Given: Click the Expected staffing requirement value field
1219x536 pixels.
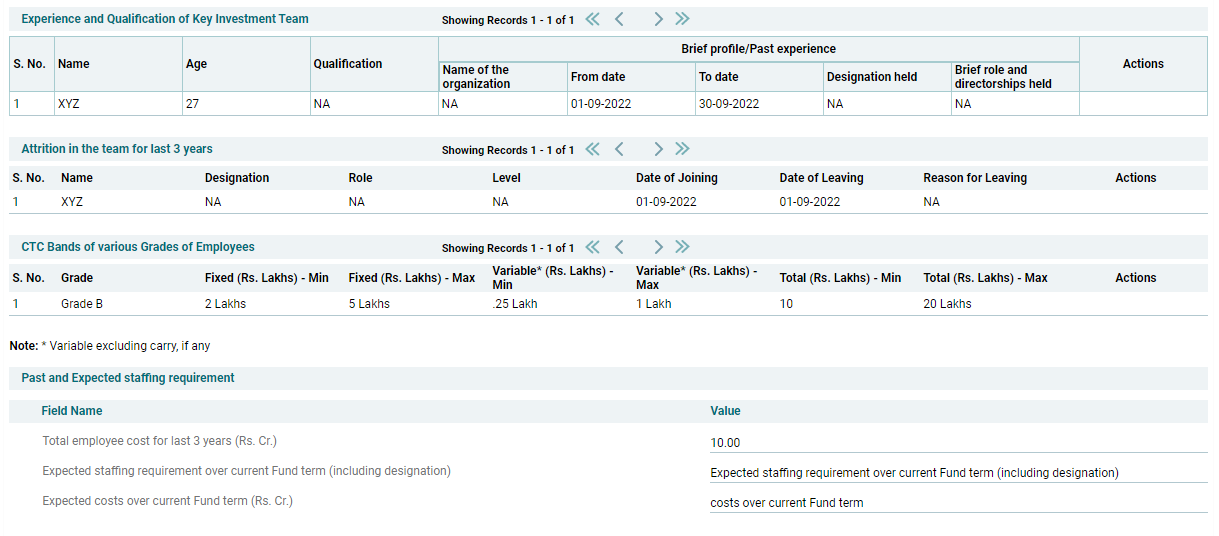Looking at the screenshot, I should [x=957, y=473].
